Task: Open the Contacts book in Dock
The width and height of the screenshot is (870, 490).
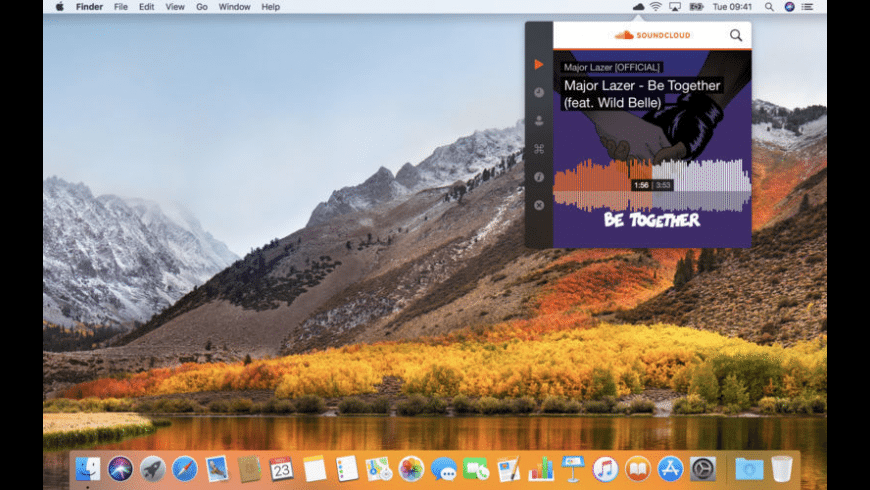Action: tap(249, 469)
